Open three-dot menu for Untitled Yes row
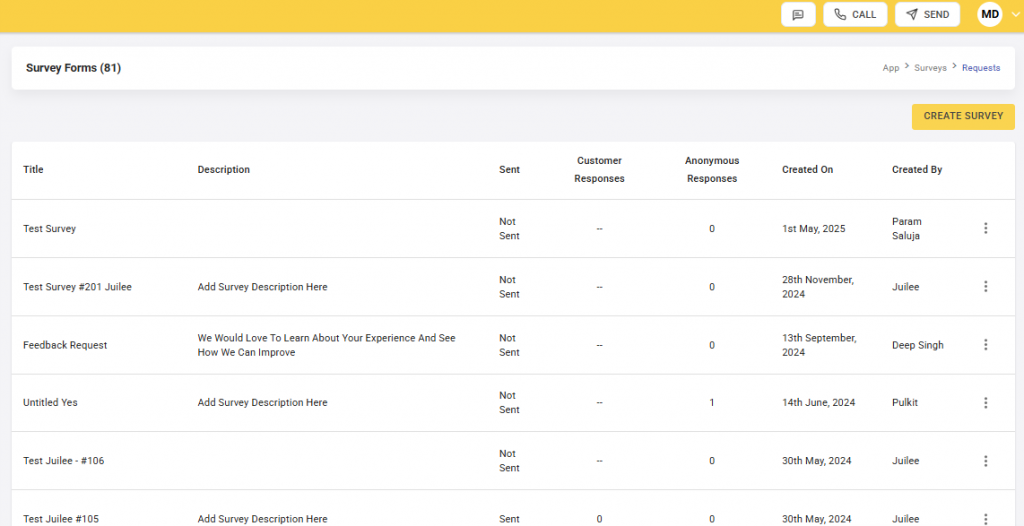 [x=985, y=403]
